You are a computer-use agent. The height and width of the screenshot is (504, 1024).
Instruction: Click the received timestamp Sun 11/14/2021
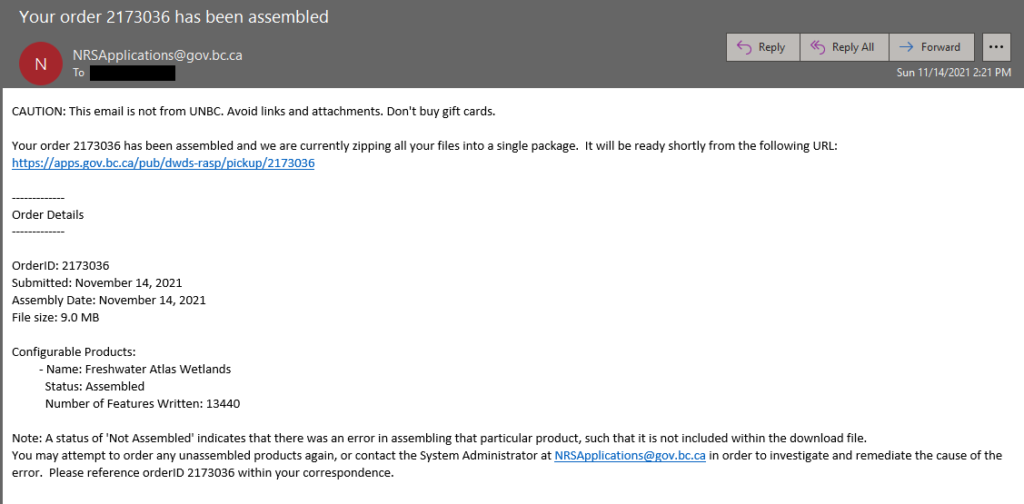click(953, 72)
